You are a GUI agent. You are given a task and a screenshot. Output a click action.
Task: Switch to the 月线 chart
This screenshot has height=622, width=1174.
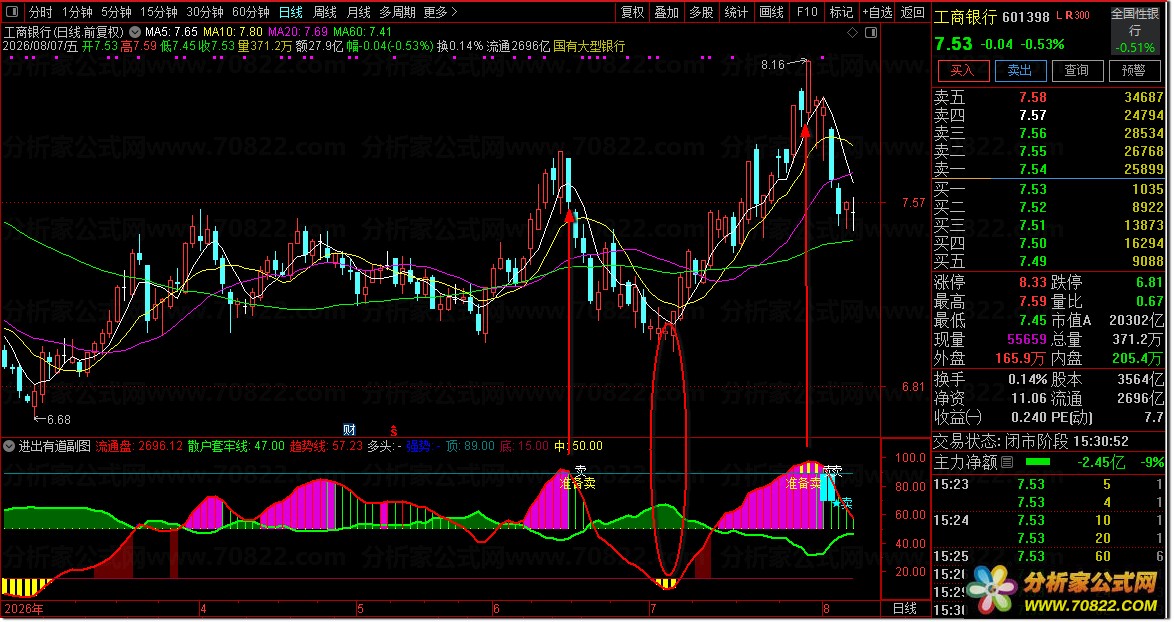click(359, 12)
